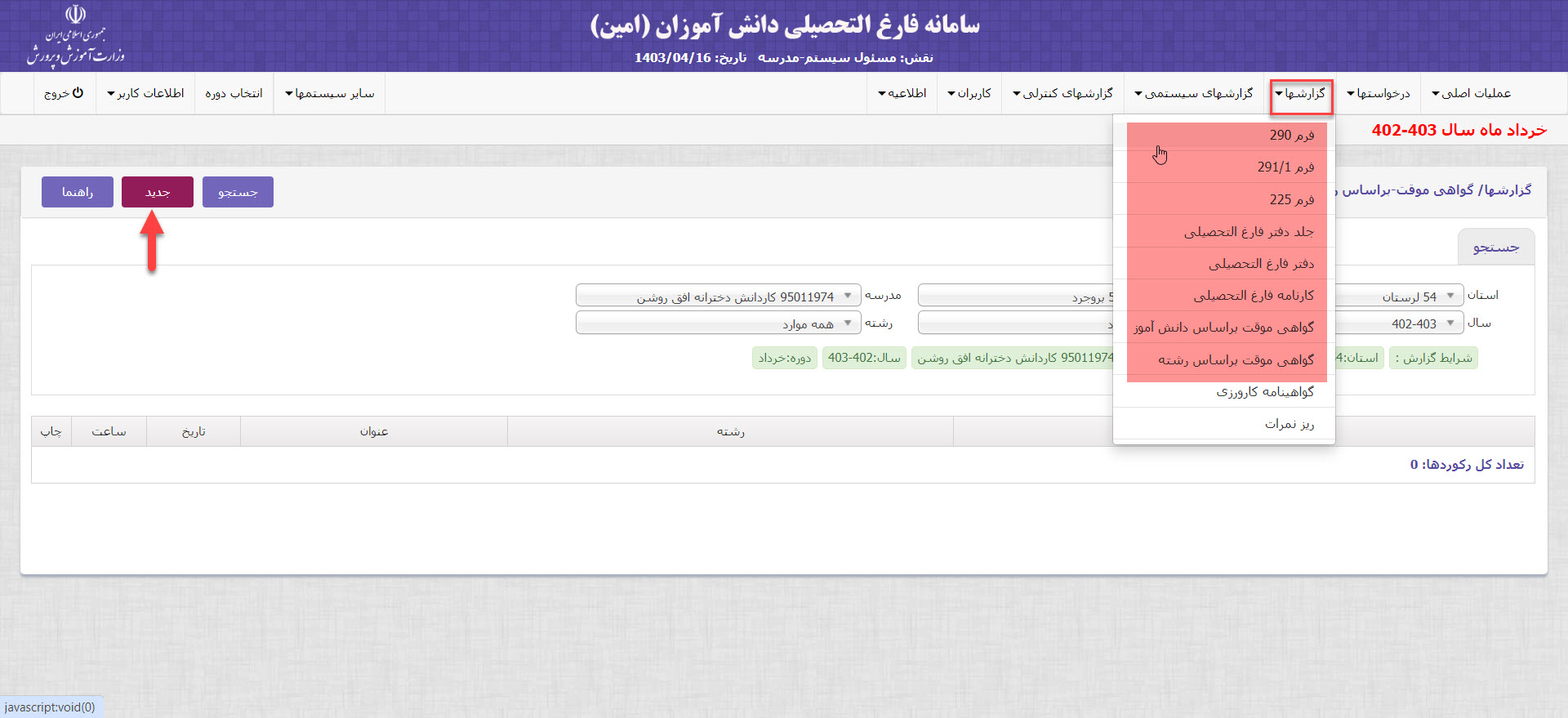Open the گزارشها menu in the navbar
Viewport: 1568px width, 718px height.
tap(1301, 94)
